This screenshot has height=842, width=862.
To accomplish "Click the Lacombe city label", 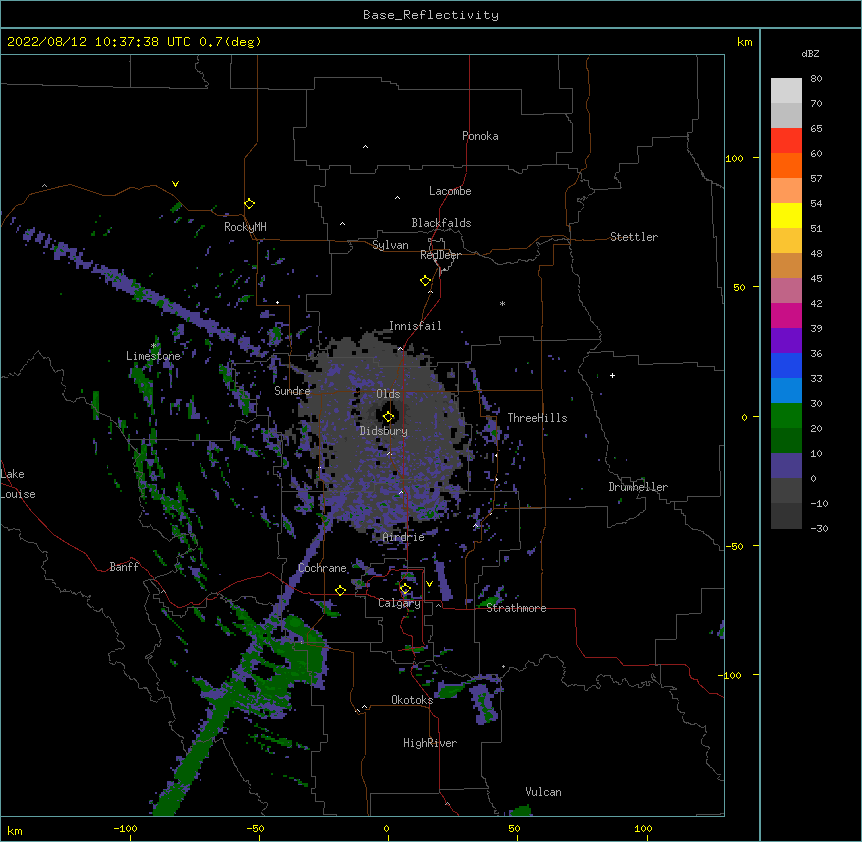I will 450,191.
